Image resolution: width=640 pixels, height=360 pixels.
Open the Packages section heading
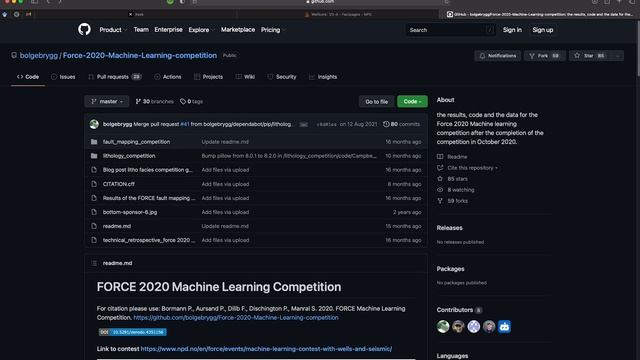[450, 269]
